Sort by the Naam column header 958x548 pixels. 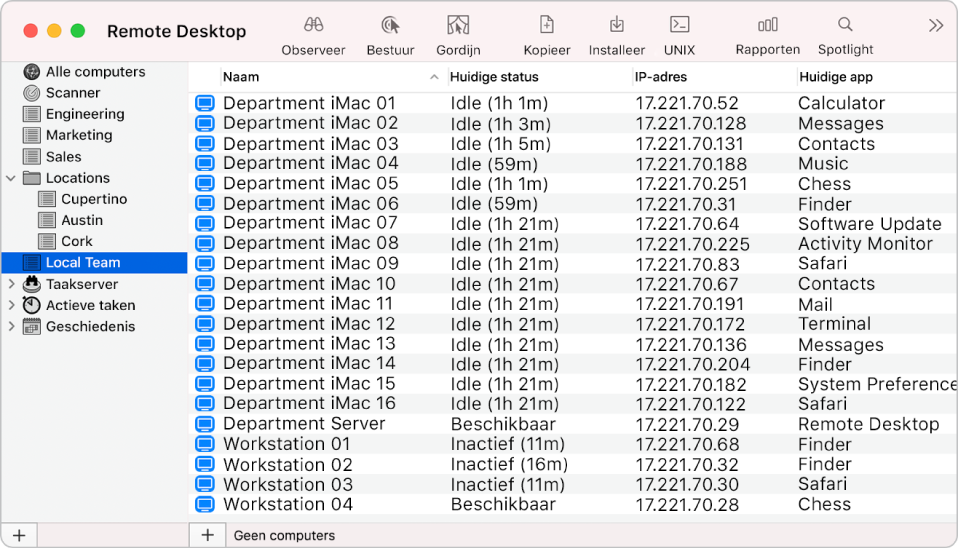[x=320, y=77]
